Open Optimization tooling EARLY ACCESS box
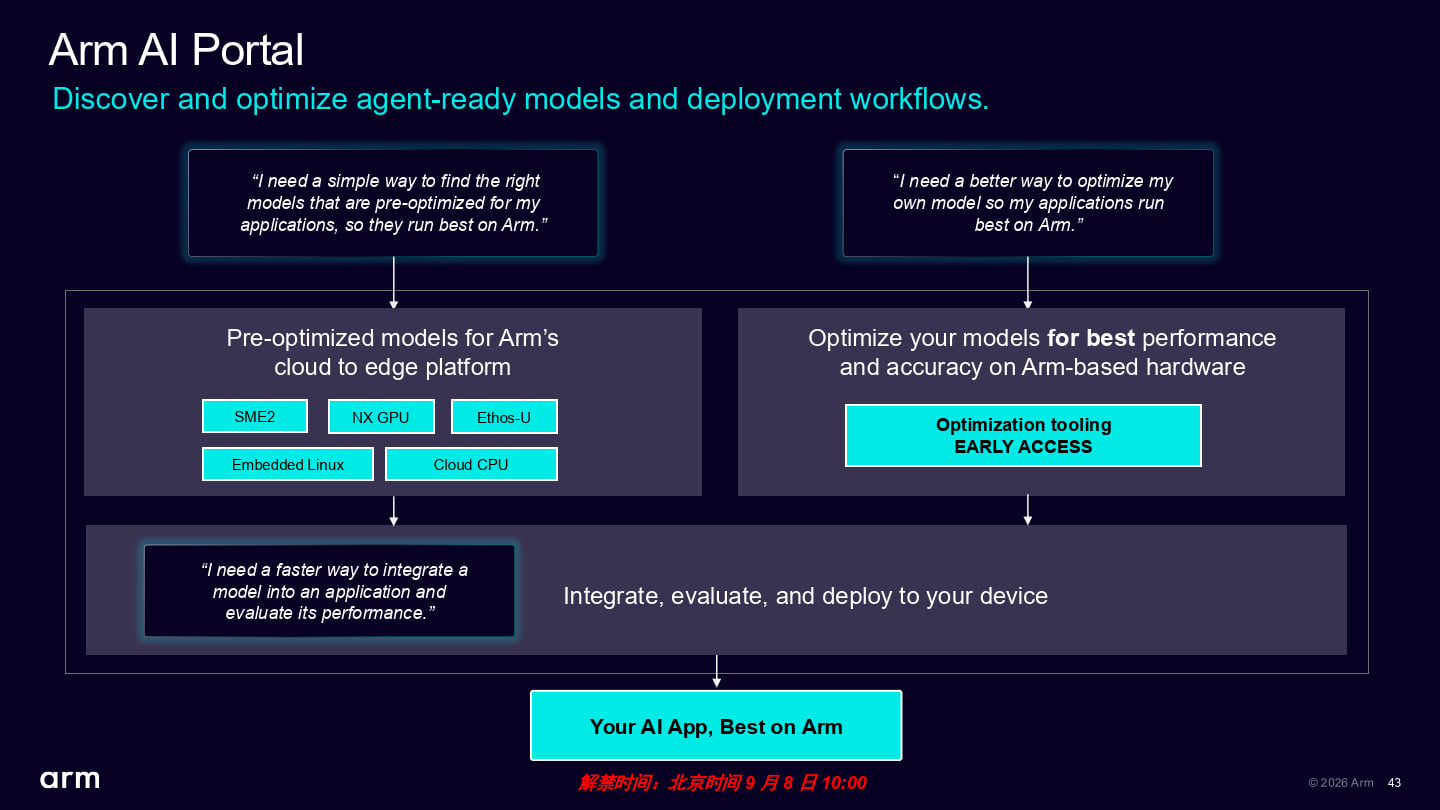 click(x=1023, y=436)
